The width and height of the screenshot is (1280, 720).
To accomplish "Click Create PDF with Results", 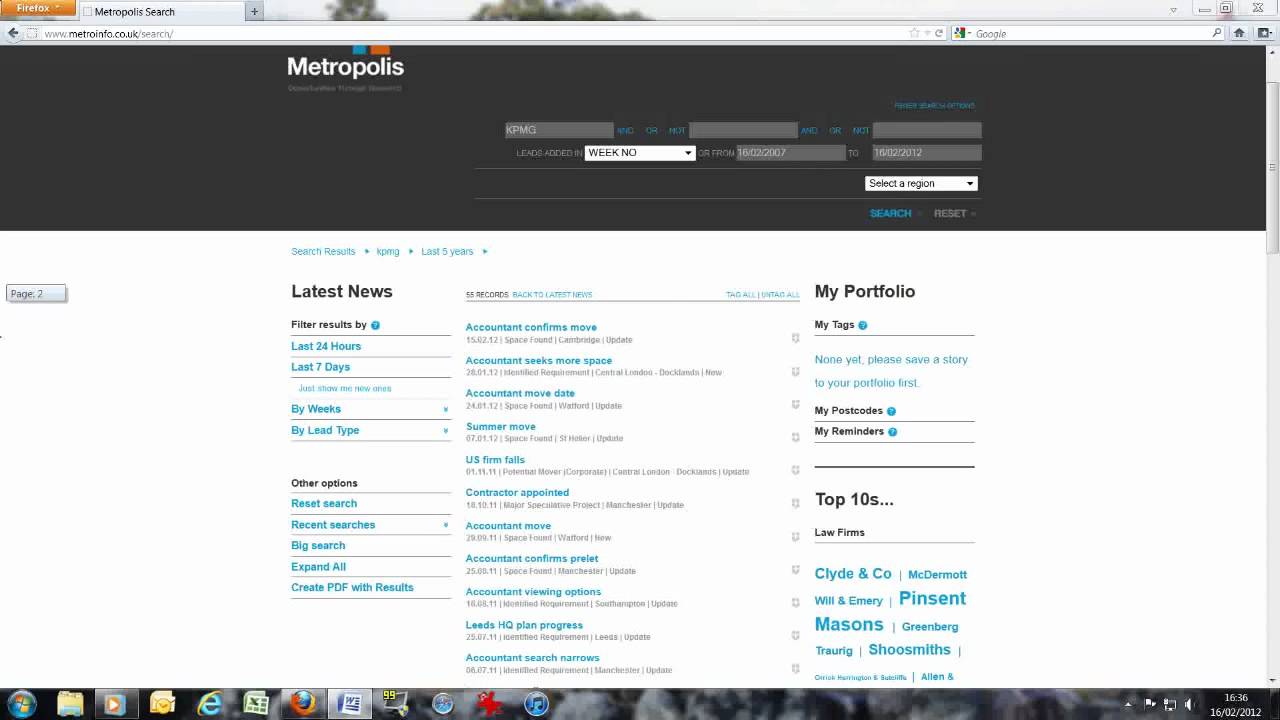I will pyautogui.click(x=352, y=588).
